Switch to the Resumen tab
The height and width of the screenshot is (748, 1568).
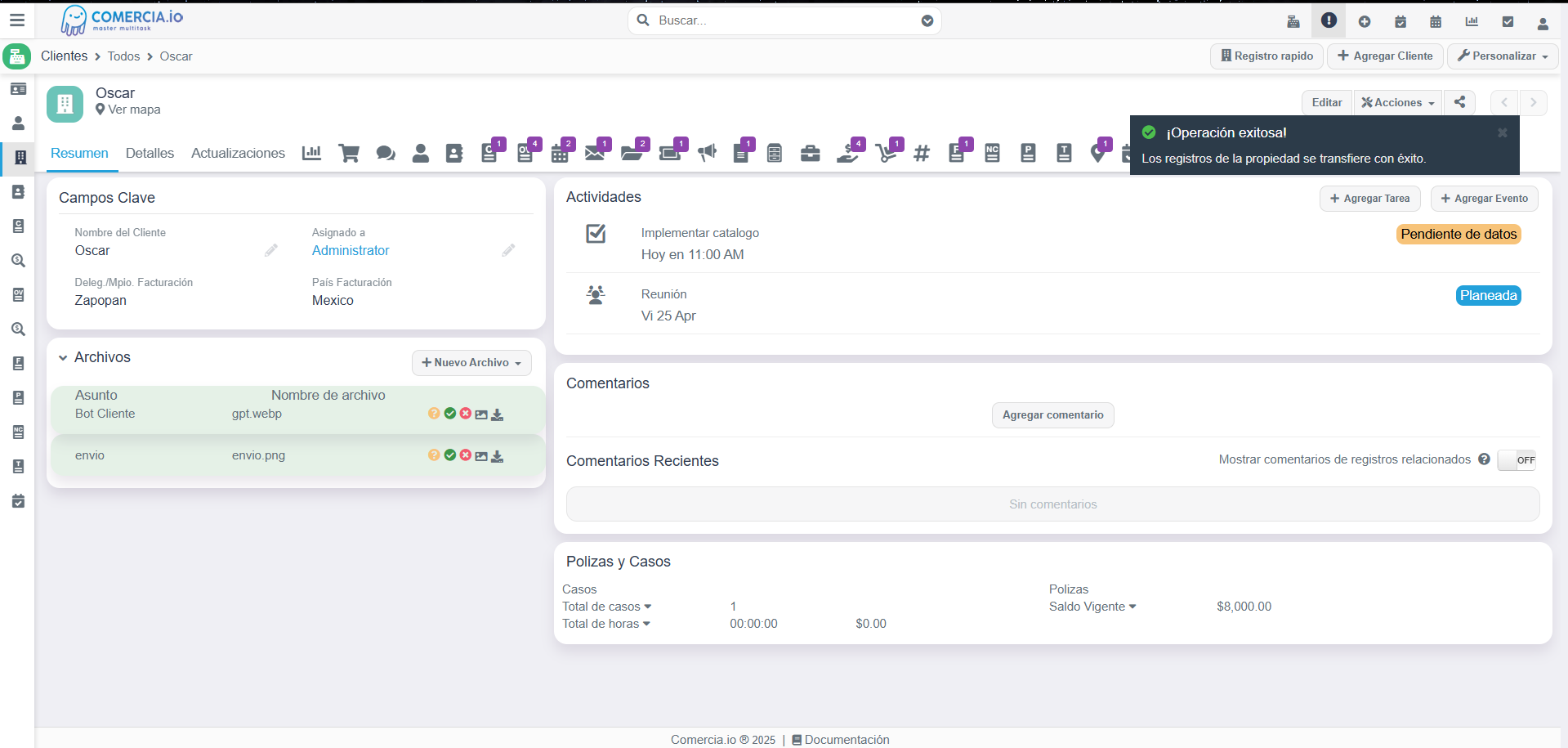[79, 153]
